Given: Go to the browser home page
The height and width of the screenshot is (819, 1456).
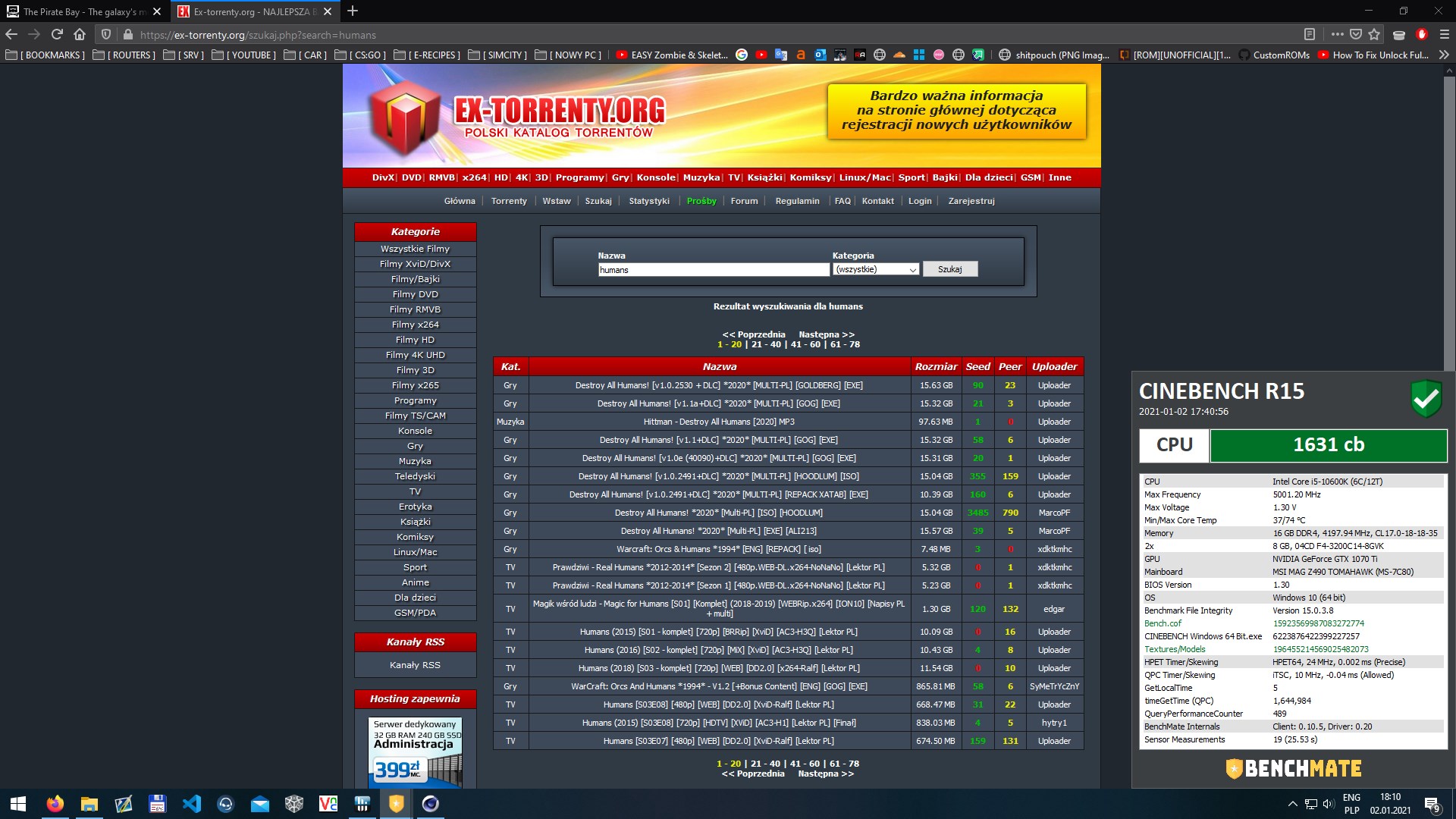Looking at the screenshot, I should point(80,35).
